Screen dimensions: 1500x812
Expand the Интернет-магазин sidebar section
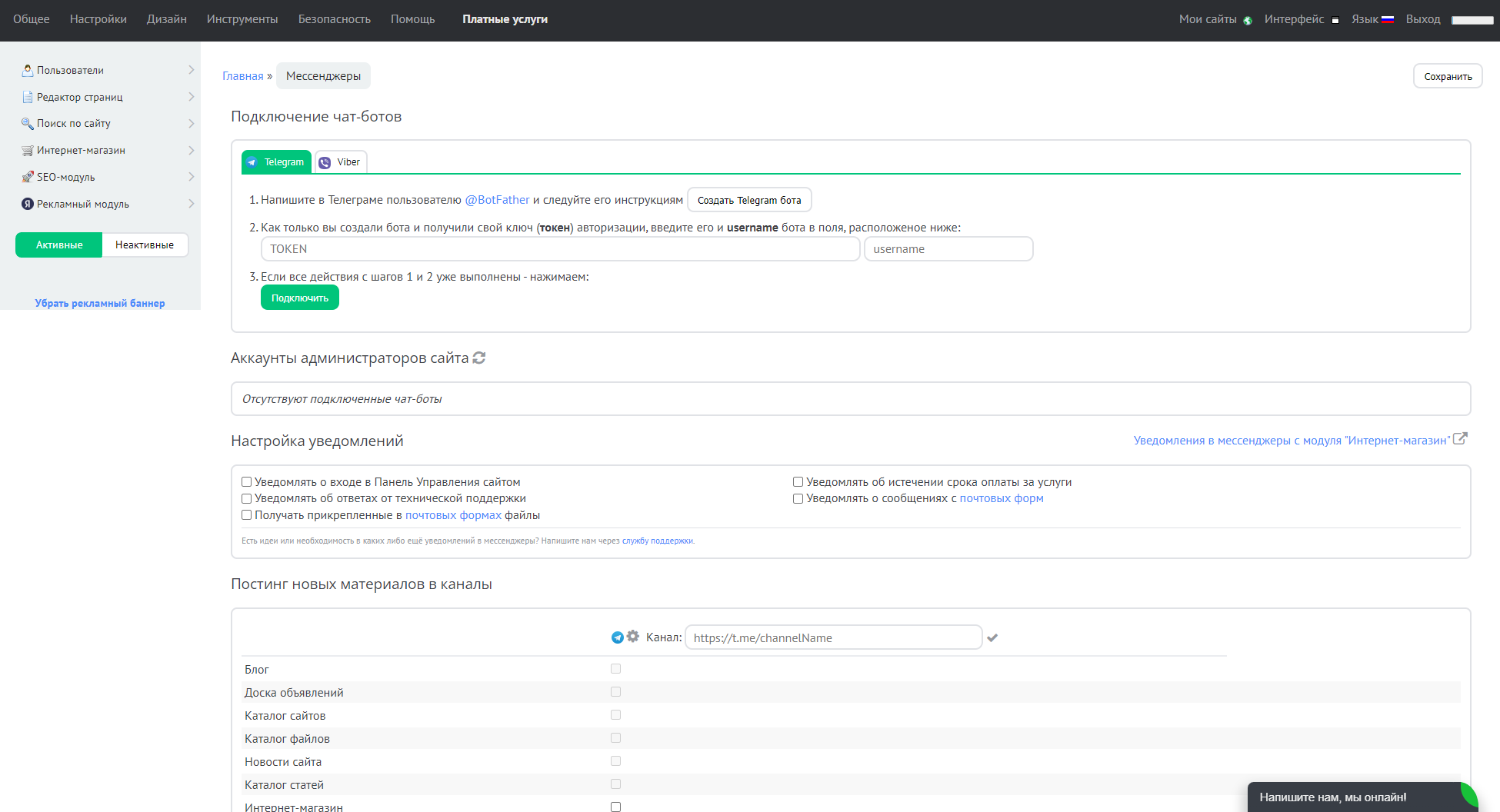191,150
